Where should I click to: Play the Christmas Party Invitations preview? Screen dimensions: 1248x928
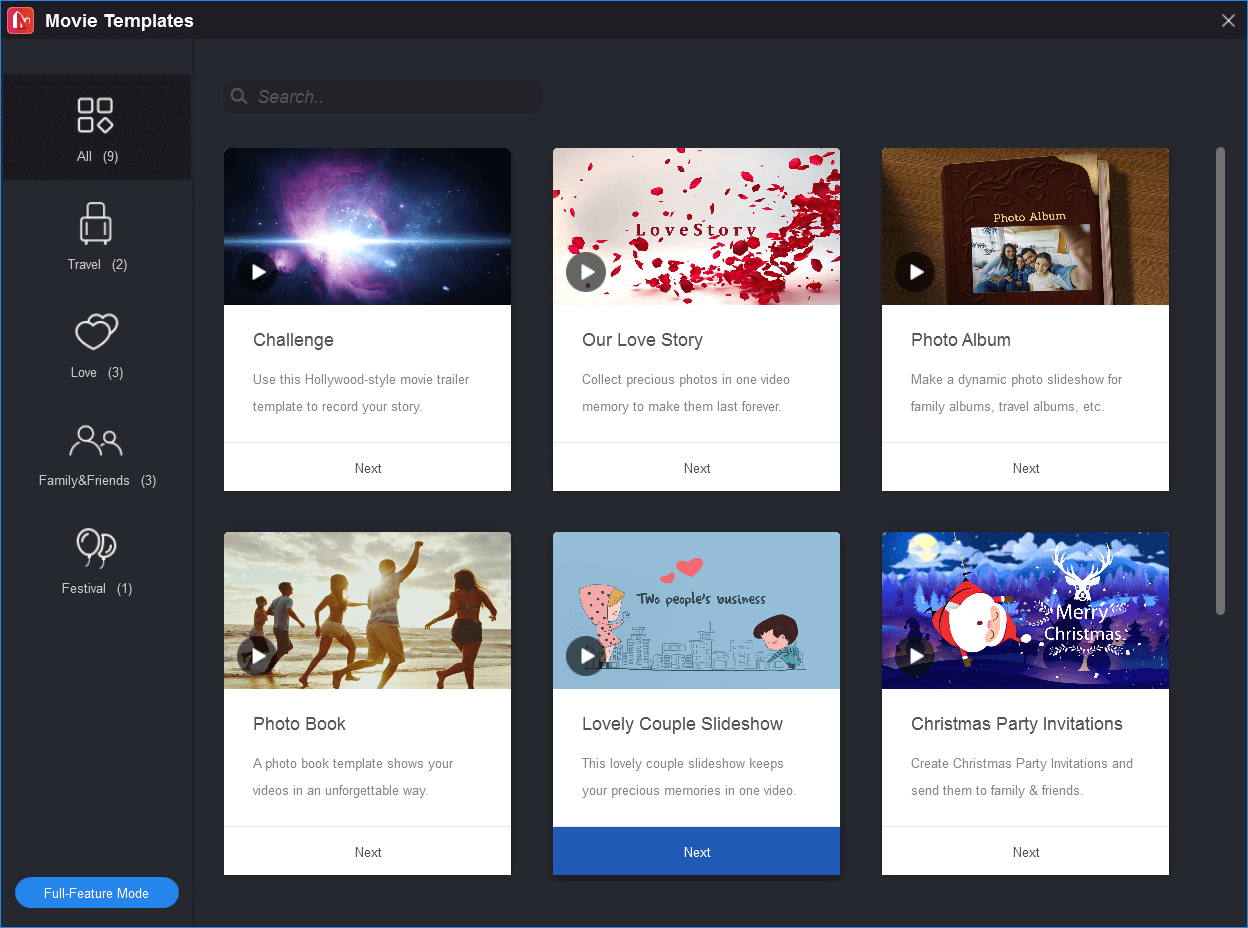(915, 656)
